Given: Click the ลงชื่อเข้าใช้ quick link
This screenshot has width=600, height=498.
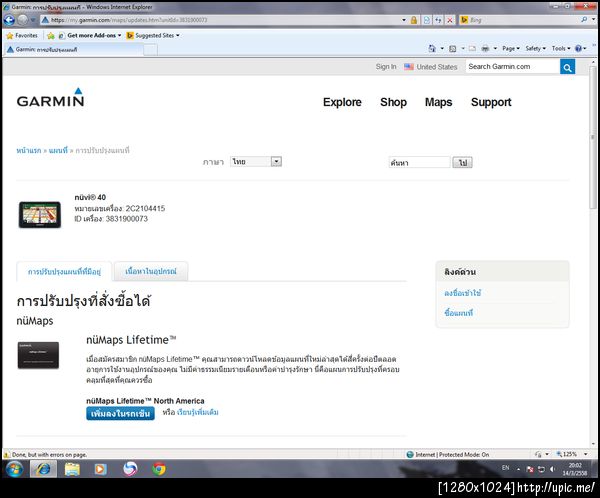Looking at the screenshot, I should tap(462, 293).
